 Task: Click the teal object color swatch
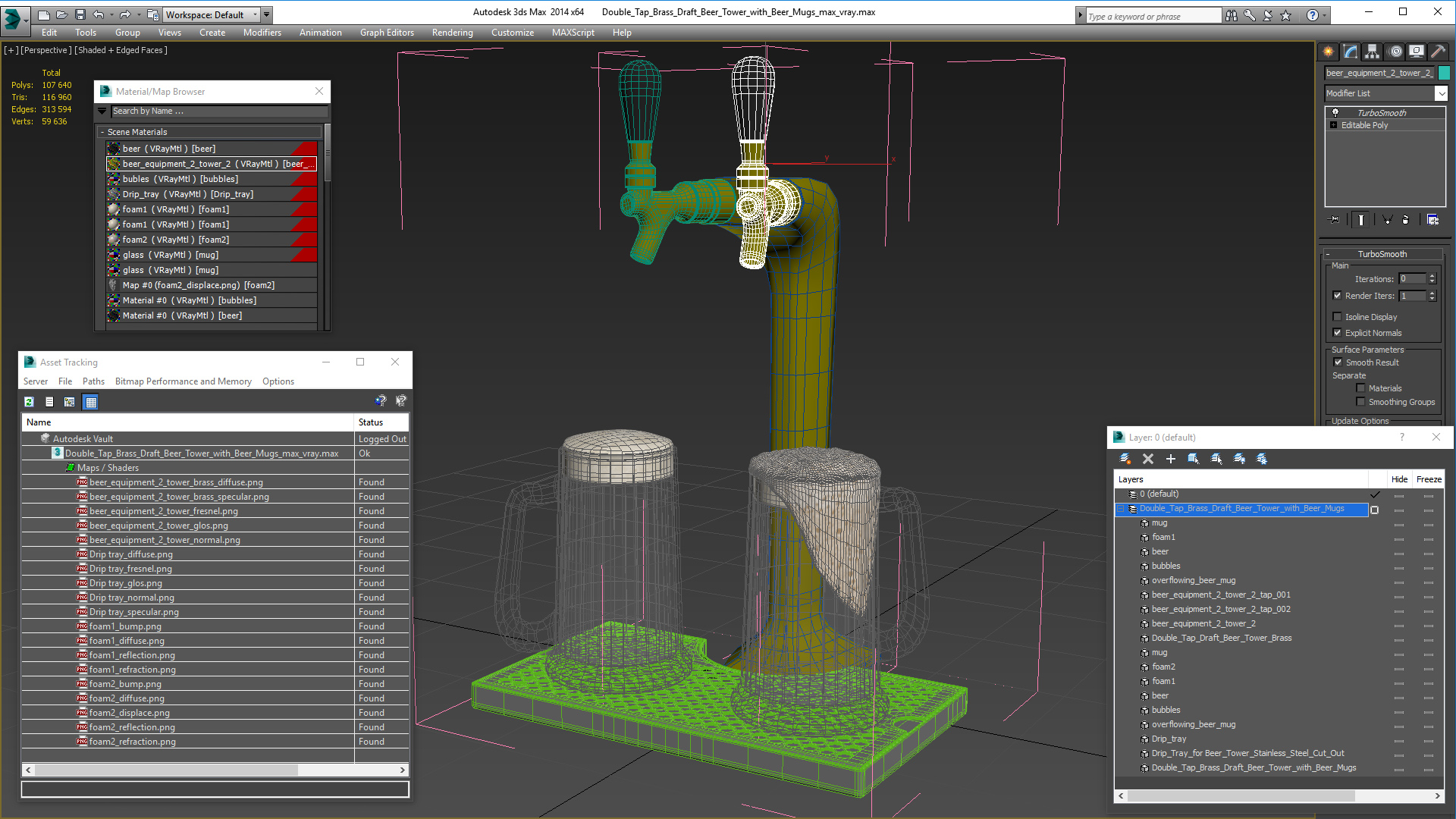(x=1445, y=73)
